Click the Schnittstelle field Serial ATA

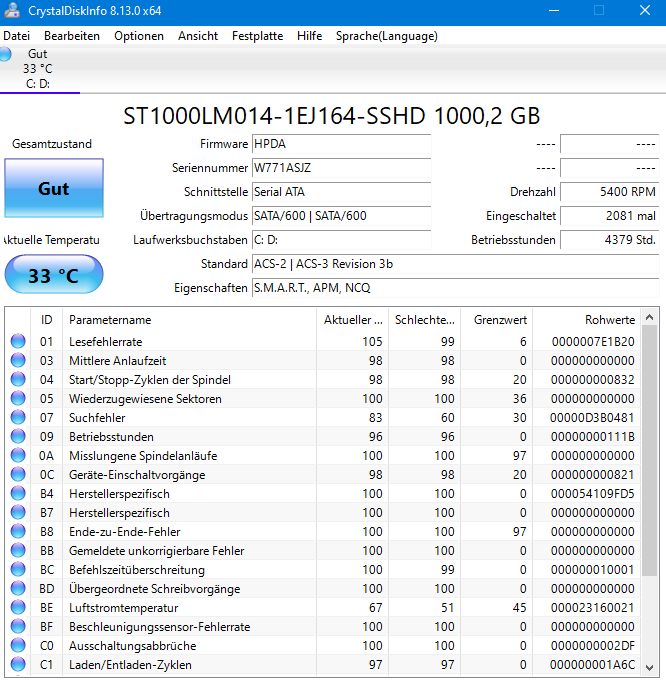tap(342, 192)
